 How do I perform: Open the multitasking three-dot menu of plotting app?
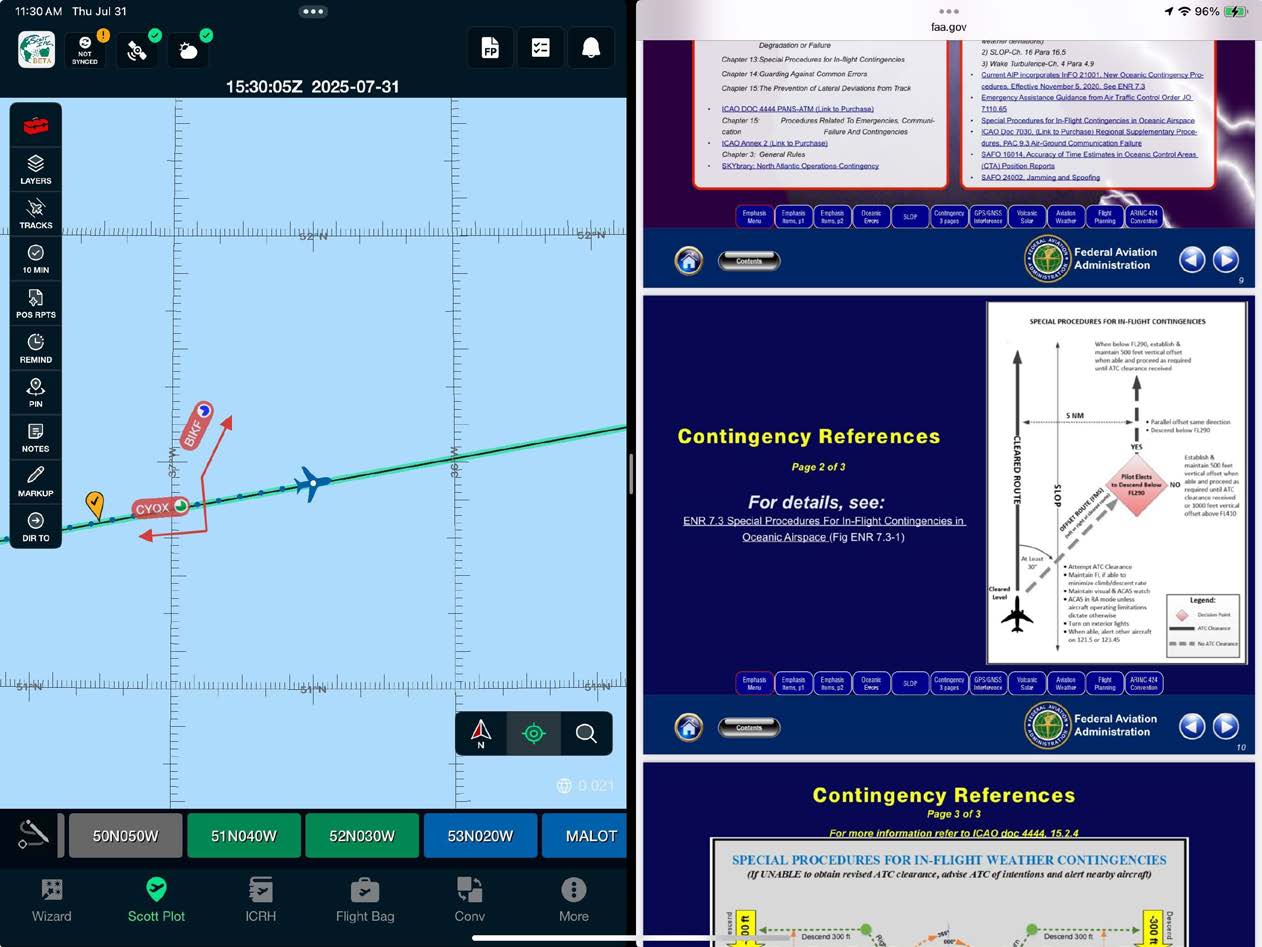[313, 12]
